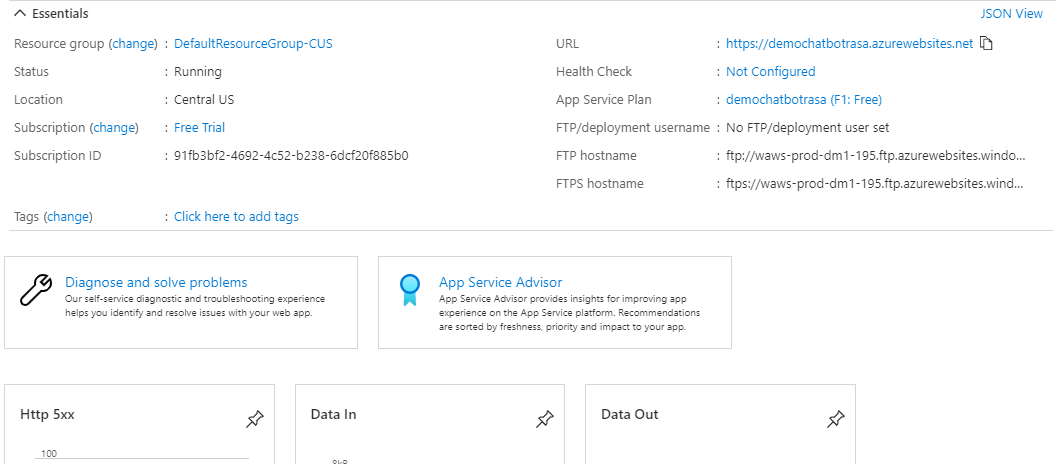Viewport: 1056px width, 464px height.
Task: Open App Service Advisor title link
Action: point(500,283)
